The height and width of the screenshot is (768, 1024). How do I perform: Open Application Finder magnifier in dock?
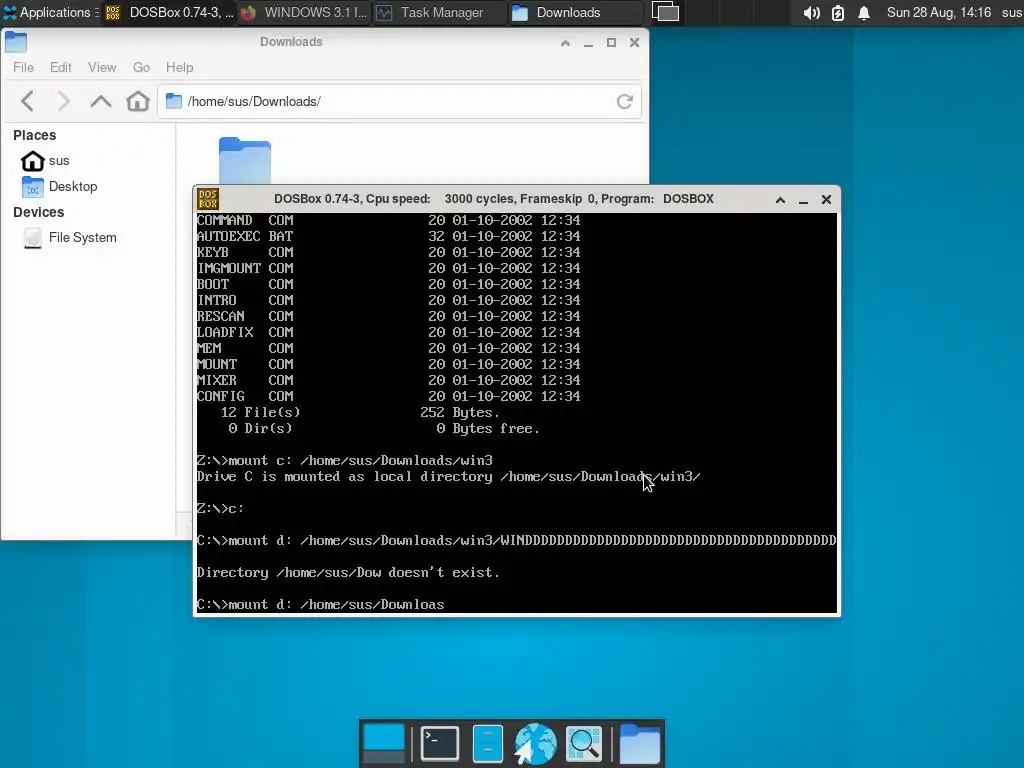pos(584,743)
